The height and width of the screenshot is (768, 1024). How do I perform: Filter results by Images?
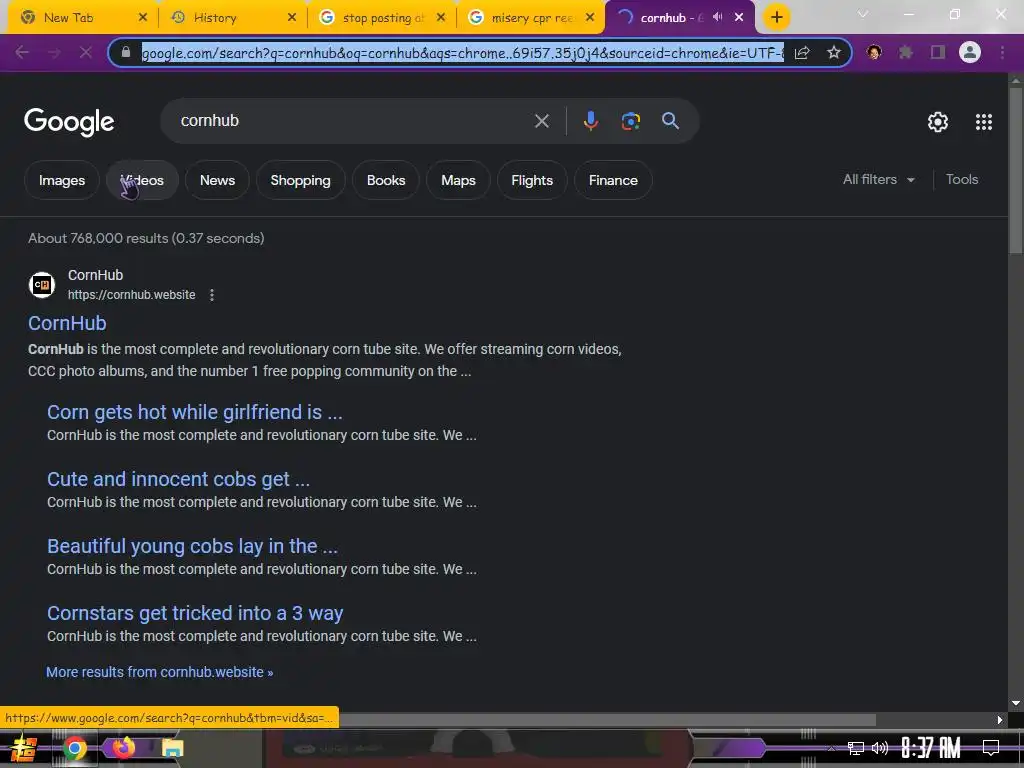point(62,180)
